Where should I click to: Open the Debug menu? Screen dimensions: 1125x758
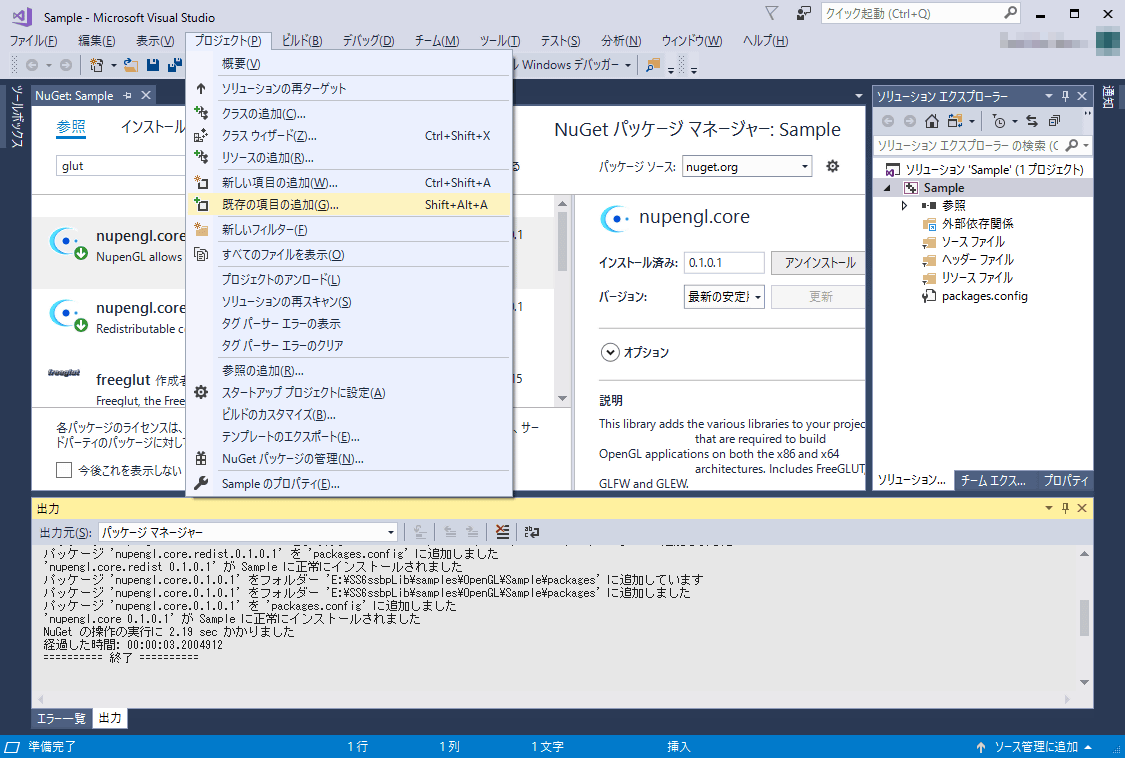point(368,41)
